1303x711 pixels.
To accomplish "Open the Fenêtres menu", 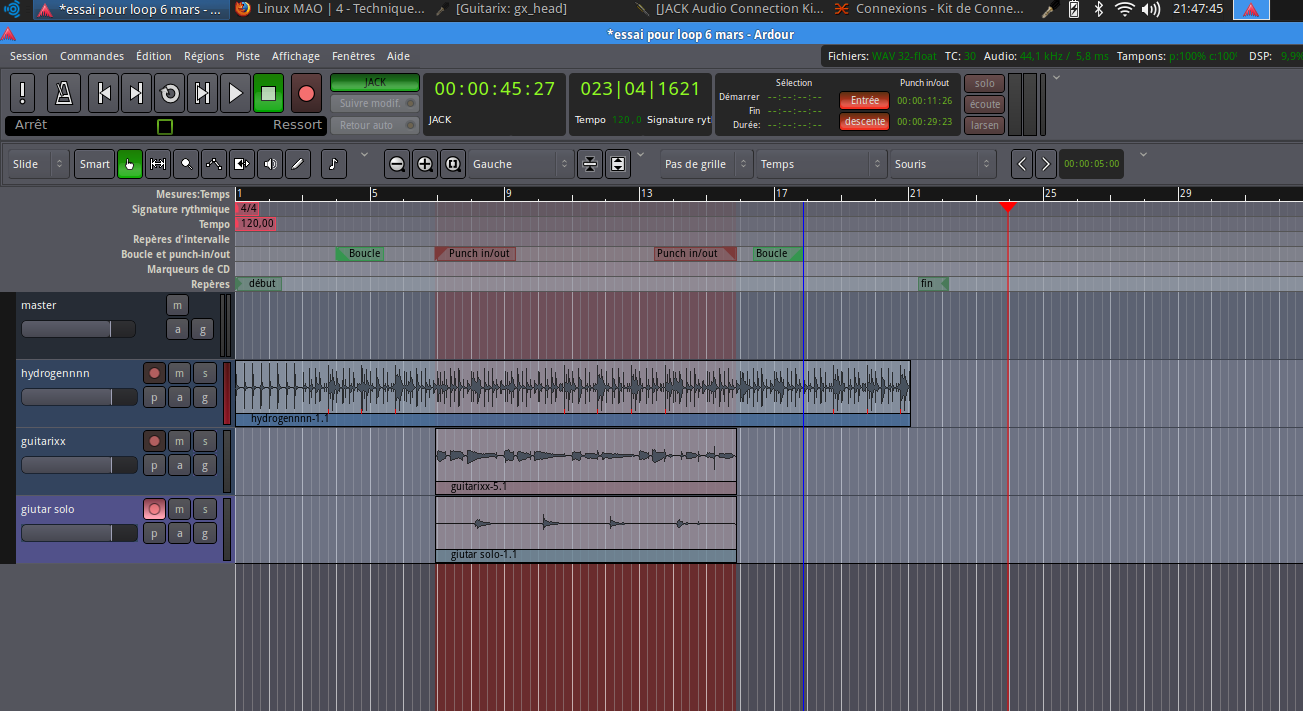I will click(353, 56).
